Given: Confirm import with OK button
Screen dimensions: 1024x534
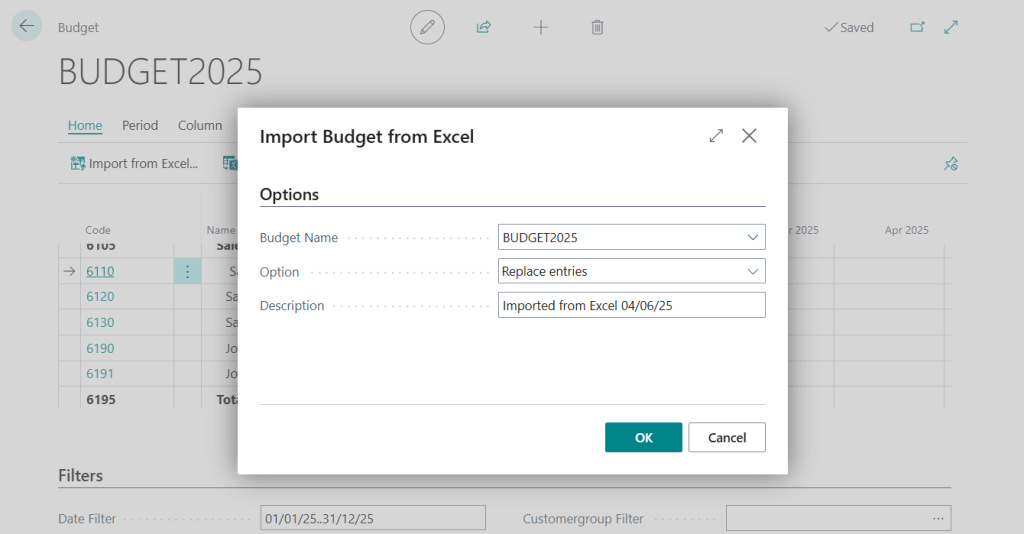Looking at the screenshot, I should tap(643, 437).
